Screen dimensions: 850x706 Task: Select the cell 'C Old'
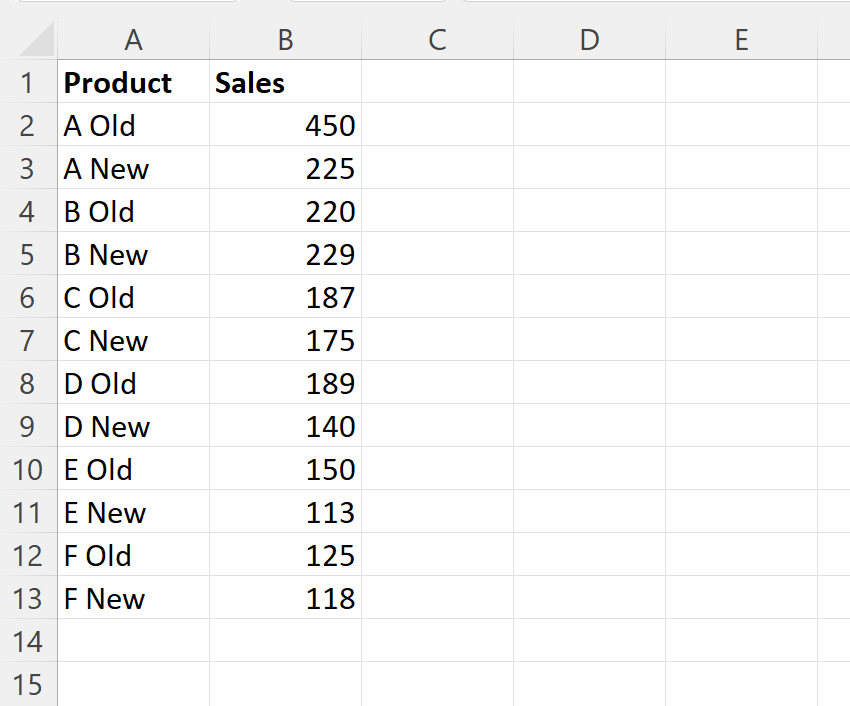pyautogui.click(x=133, y=297)
